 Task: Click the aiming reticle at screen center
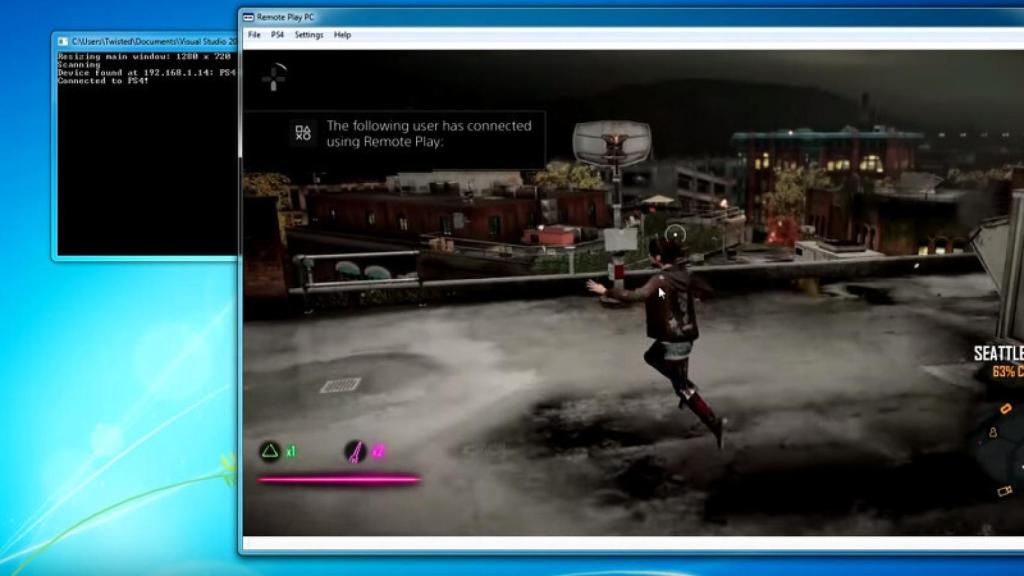[676, 231]
